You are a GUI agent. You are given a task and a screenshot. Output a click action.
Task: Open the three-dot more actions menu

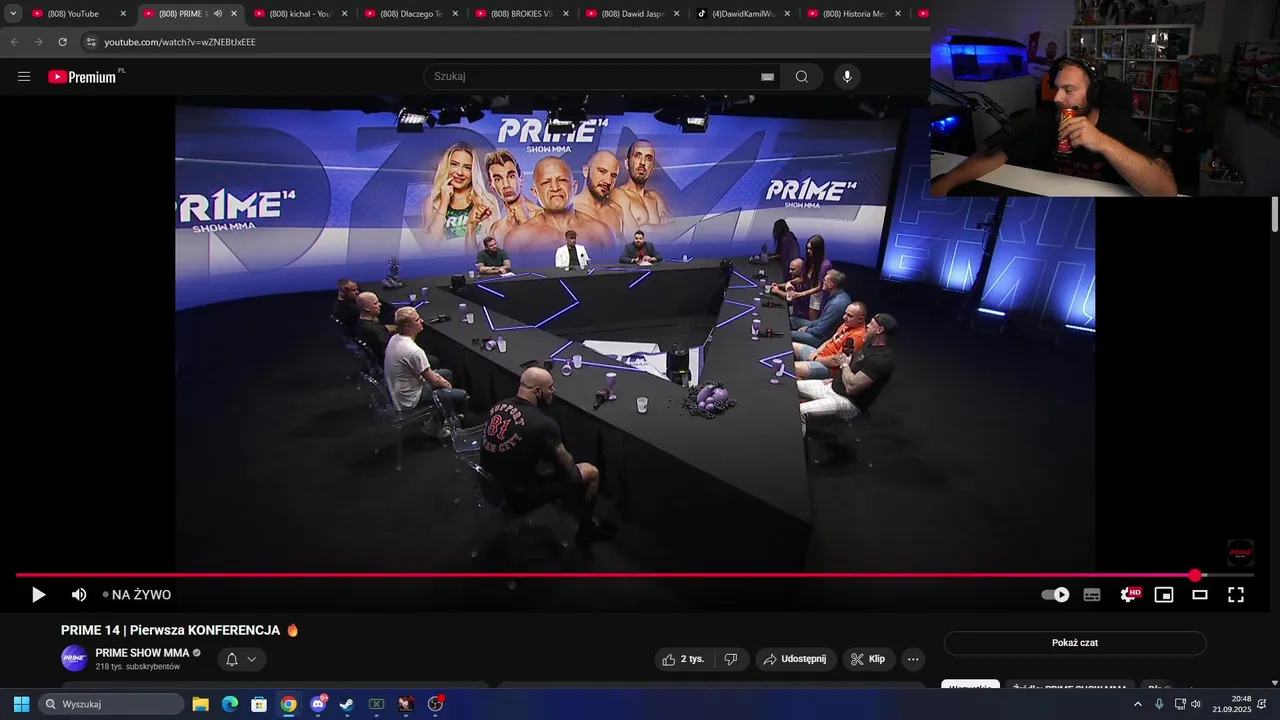912,659
